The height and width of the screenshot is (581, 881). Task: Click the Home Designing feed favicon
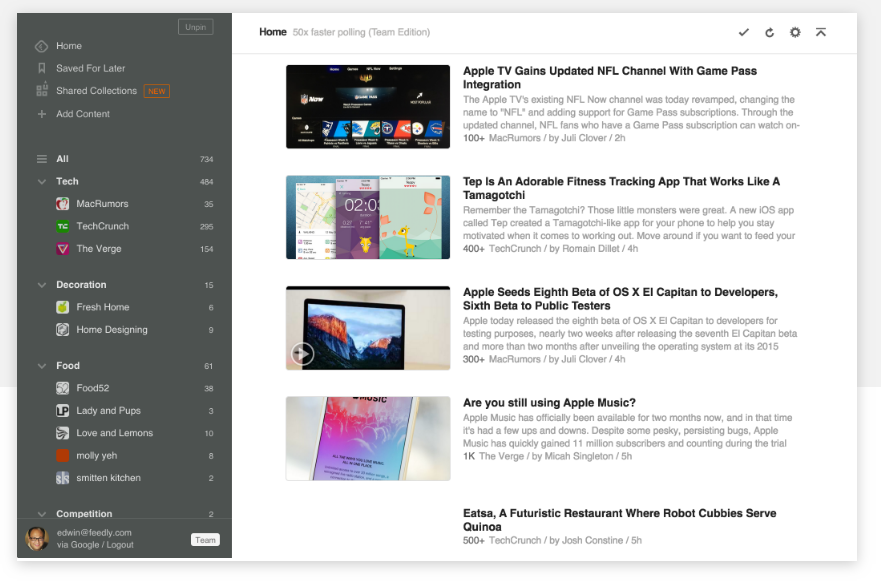point(62,330)
